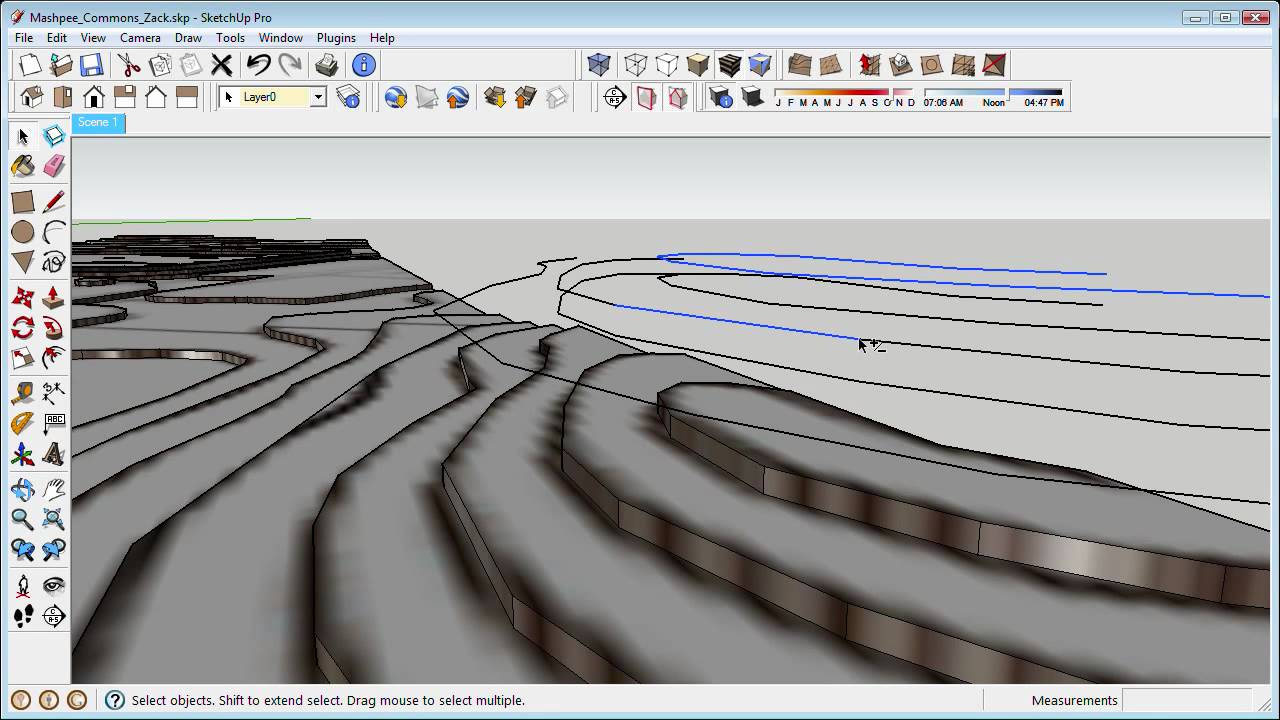Pick the Line pencil tool
Viewport: 1280px width, 720px height.
pyautogui.click(x=54, y=201)
